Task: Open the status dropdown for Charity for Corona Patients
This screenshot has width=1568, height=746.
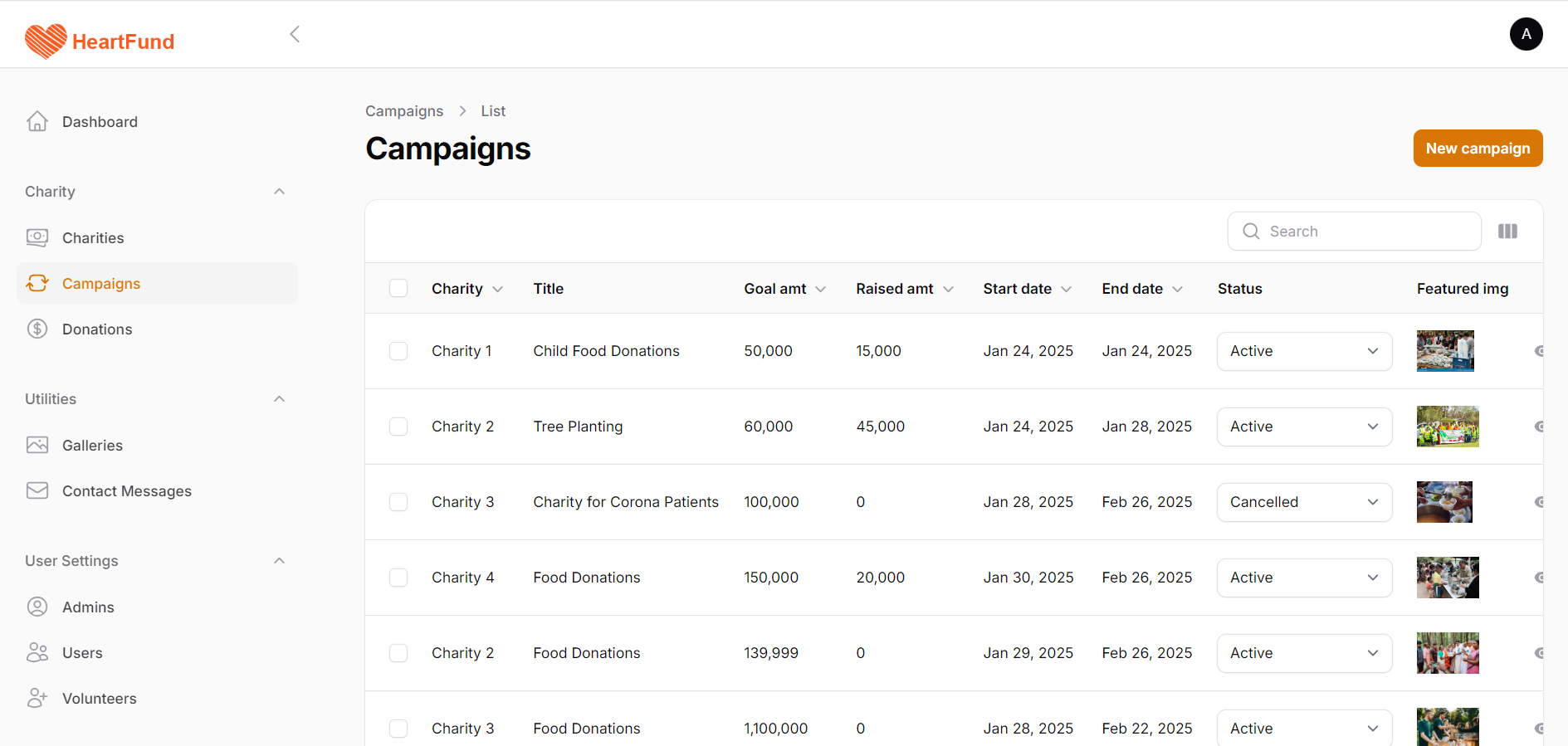Action: [1304, 502]
